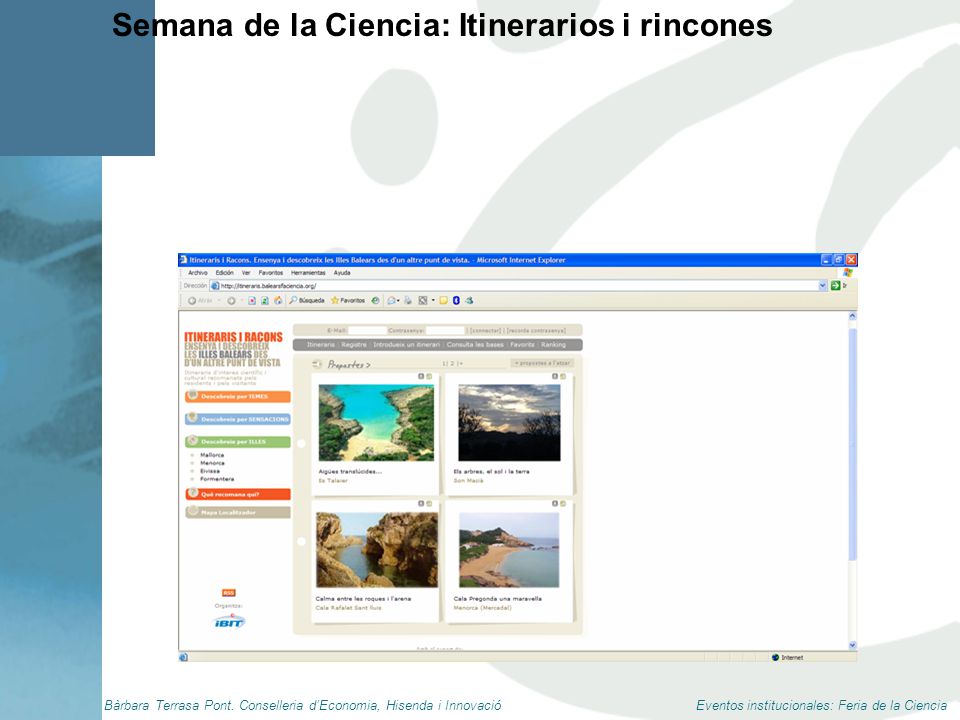960x720 pixels.
Task: Go to the home page icon
Action: [x=278, y=301]
